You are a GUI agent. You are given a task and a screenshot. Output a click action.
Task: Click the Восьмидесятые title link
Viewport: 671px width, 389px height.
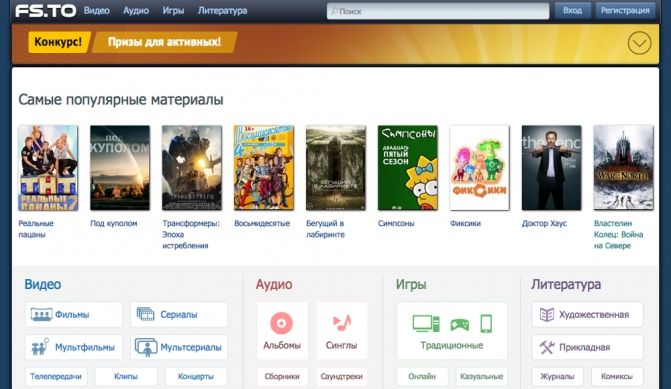click(262, 223)
